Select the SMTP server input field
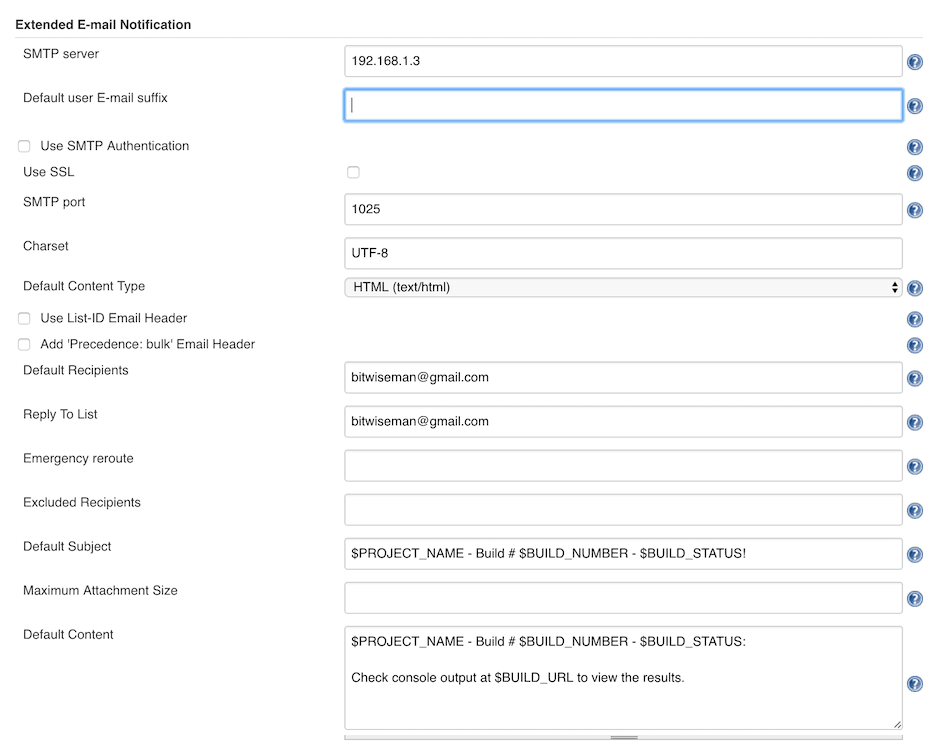936x747 pixels. point(622,61)
